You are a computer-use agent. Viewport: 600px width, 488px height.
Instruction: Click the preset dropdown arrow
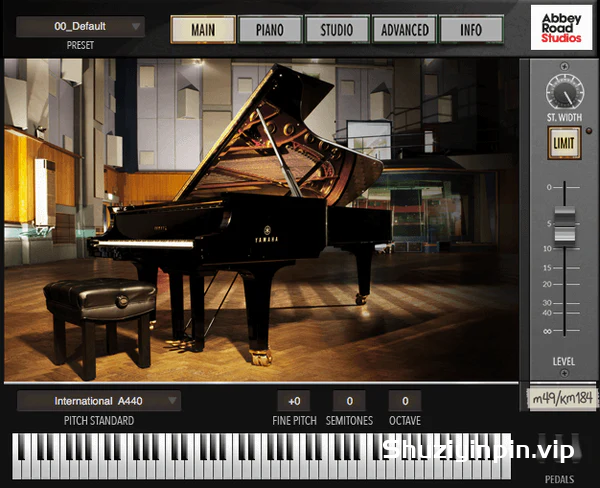click(x=136, y=26)
